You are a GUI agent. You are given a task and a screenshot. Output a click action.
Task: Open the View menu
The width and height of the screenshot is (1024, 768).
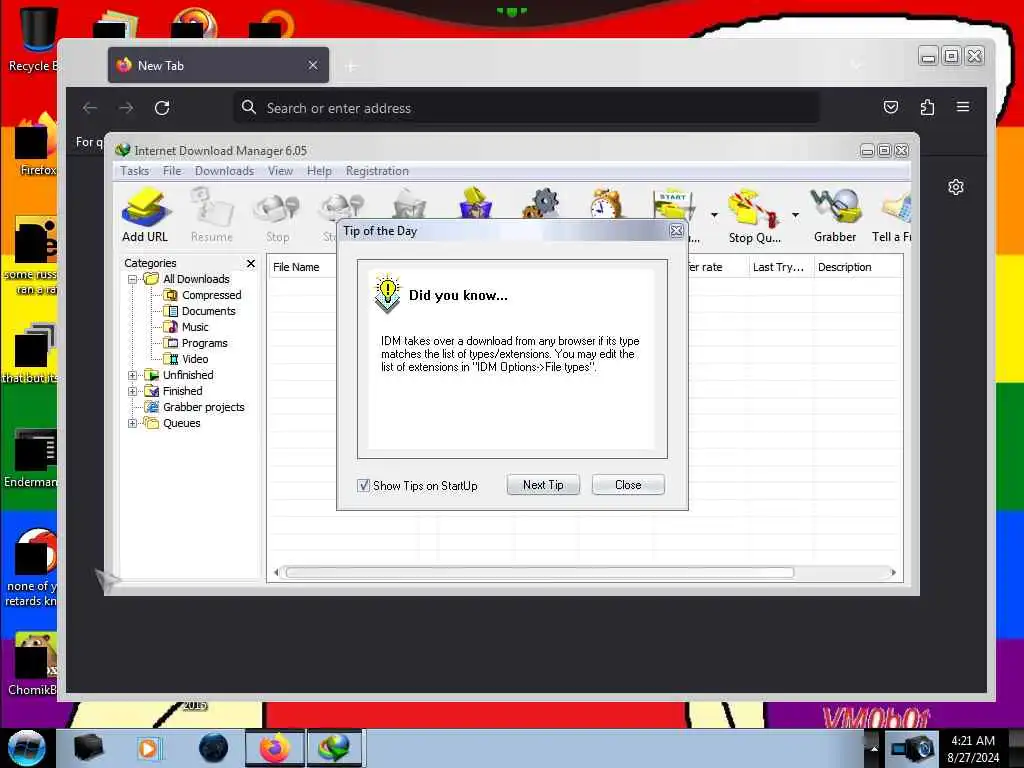280,171
